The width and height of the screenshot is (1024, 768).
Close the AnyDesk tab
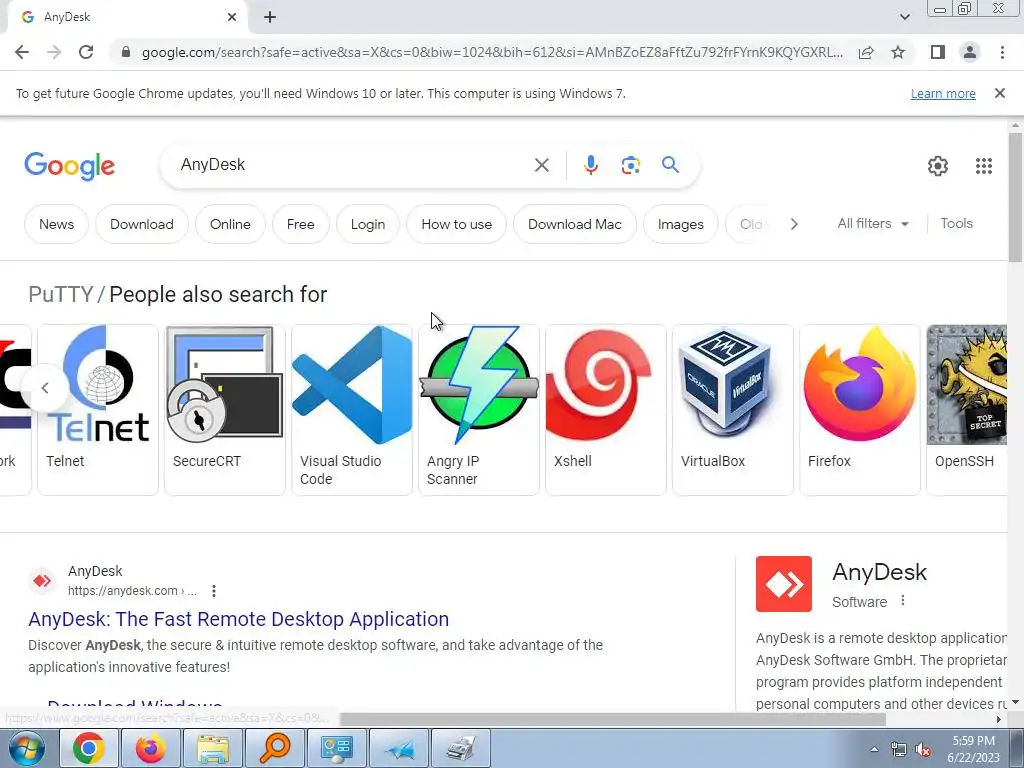(232, 18)
